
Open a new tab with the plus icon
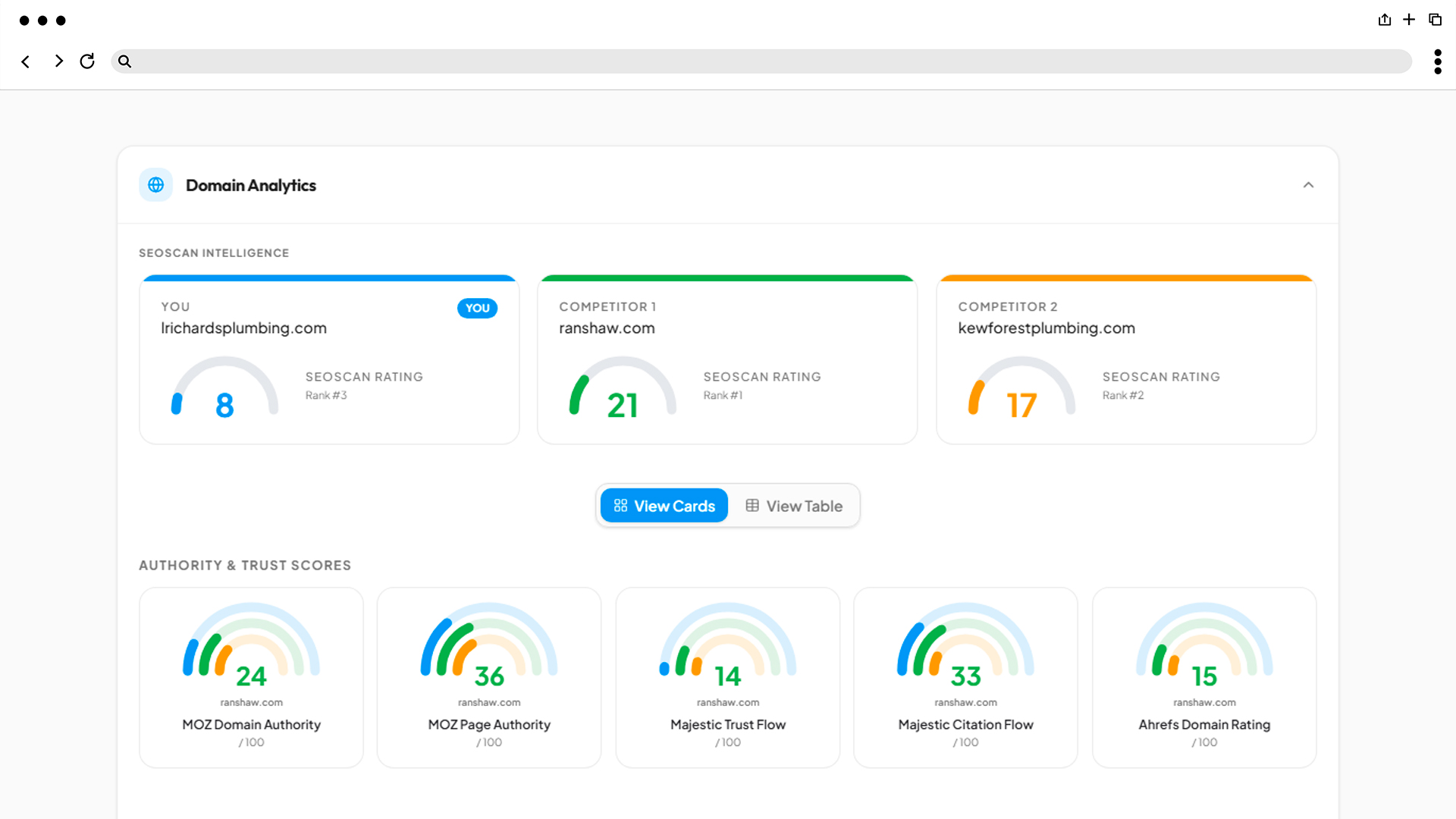point(1409,20)
